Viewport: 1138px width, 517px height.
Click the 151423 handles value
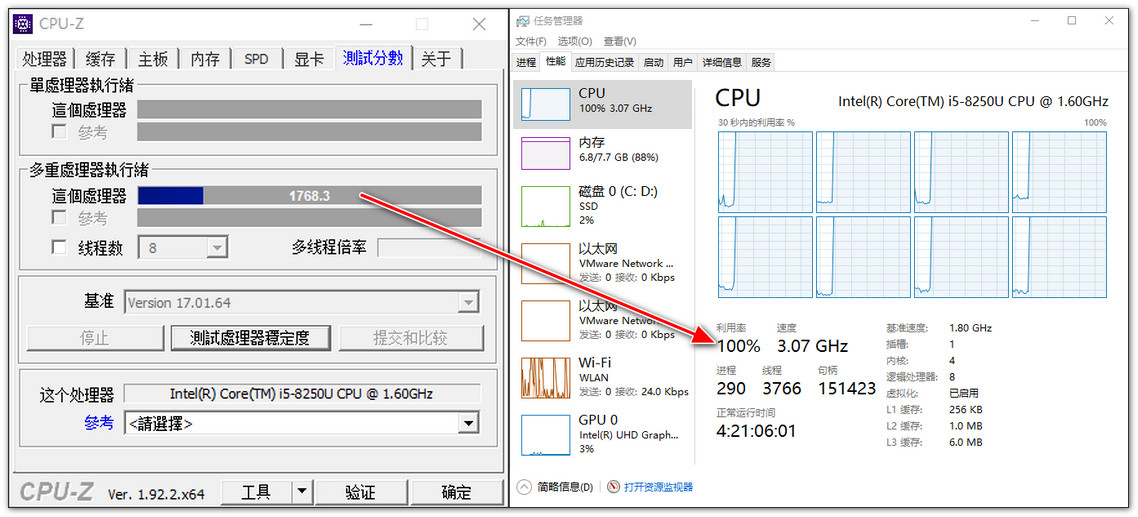pos(847,388)
